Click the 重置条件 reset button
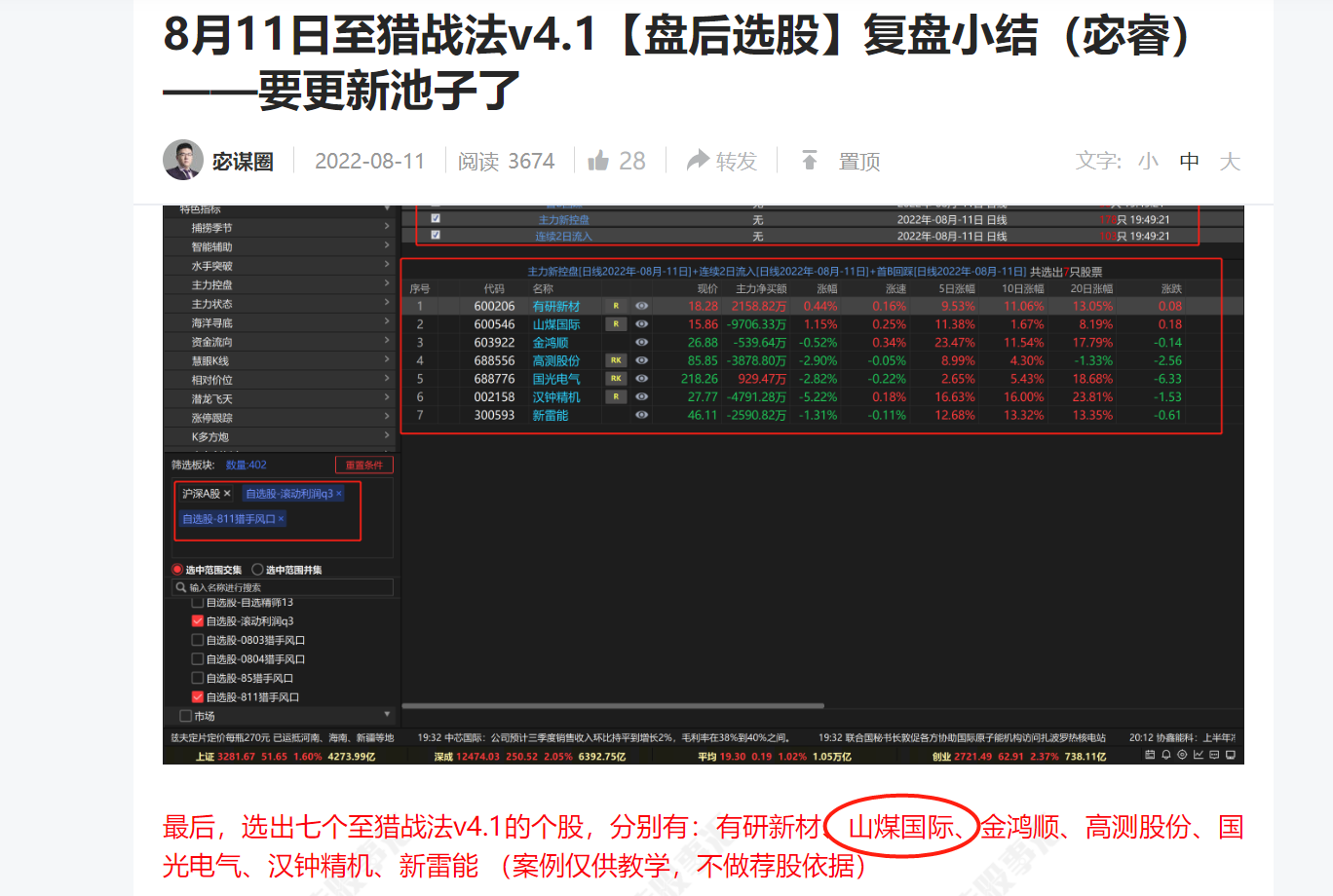The height and width of the screenshot is (896, 1333). click(364, 465)
